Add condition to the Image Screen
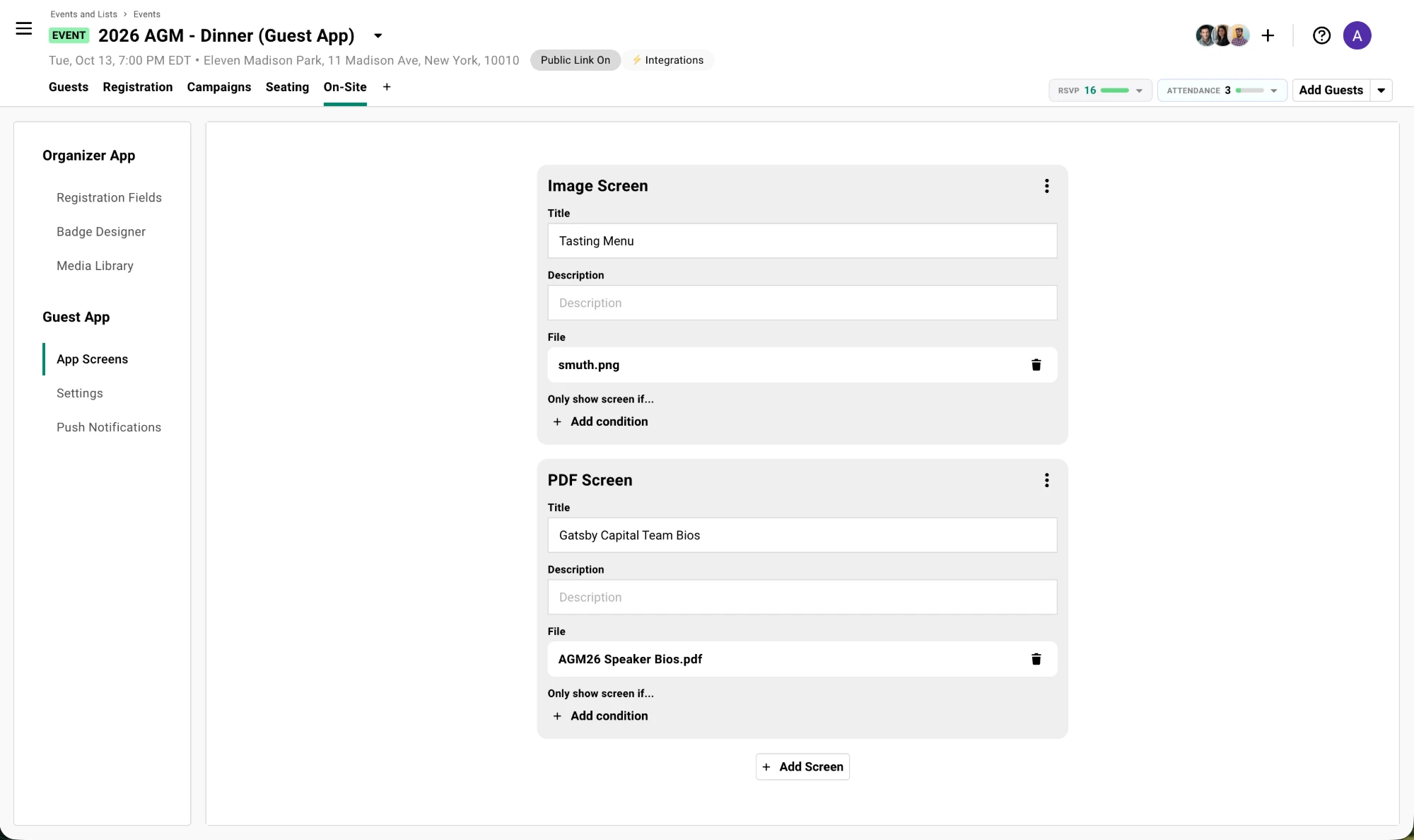Screen dimensions: 1414x840 [600, 421]
